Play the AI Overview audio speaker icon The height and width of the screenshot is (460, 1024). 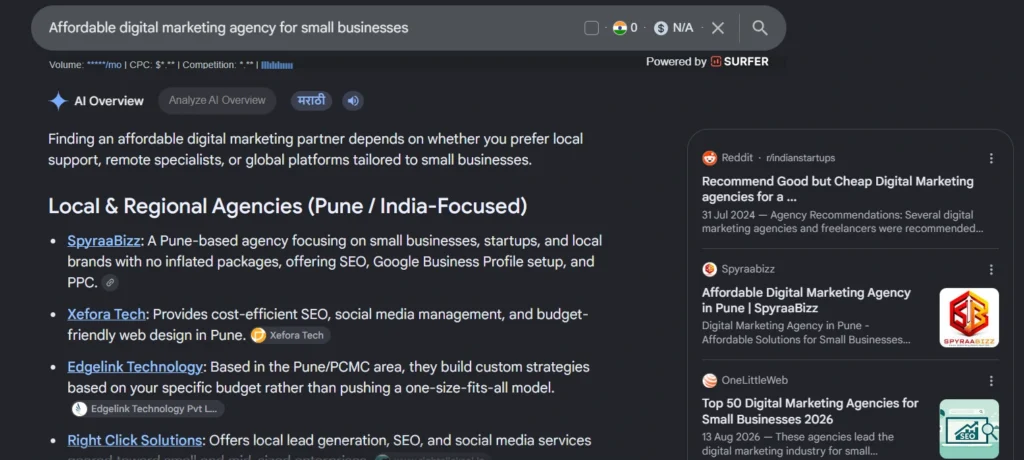353,101
